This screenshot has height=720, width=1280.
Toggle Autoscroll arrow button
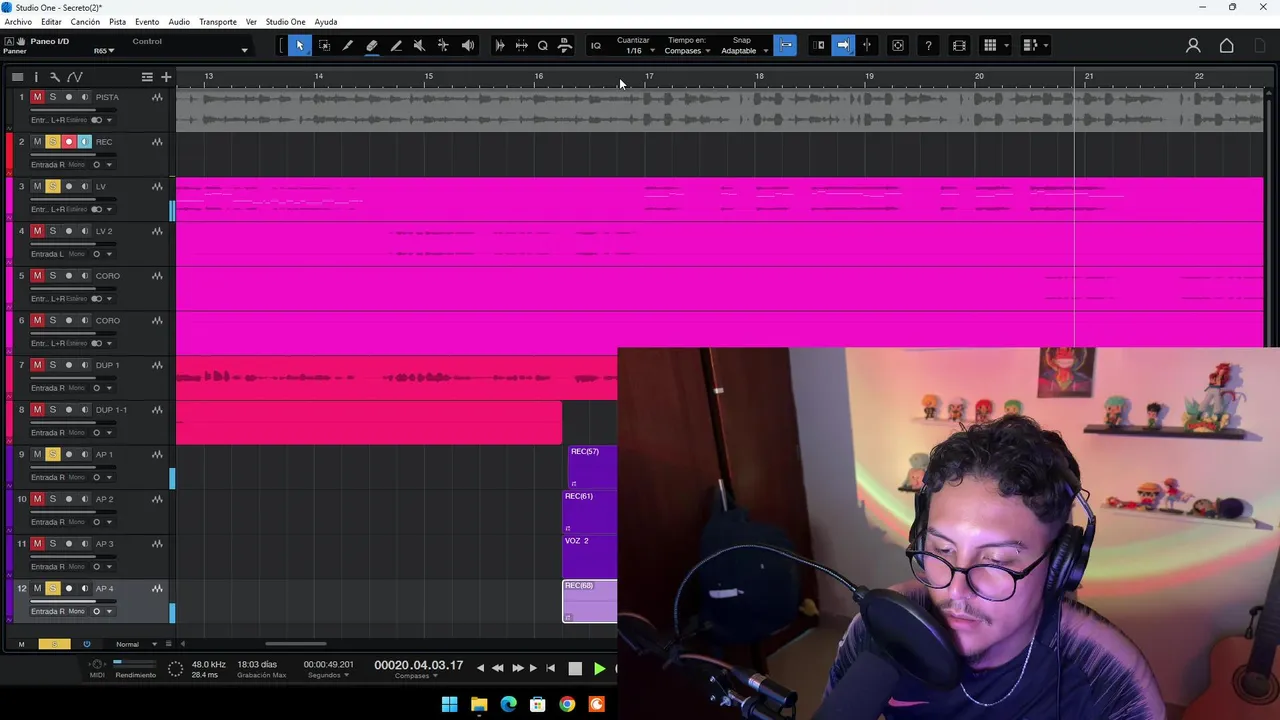pyautogui.click(x=843, y=45)
